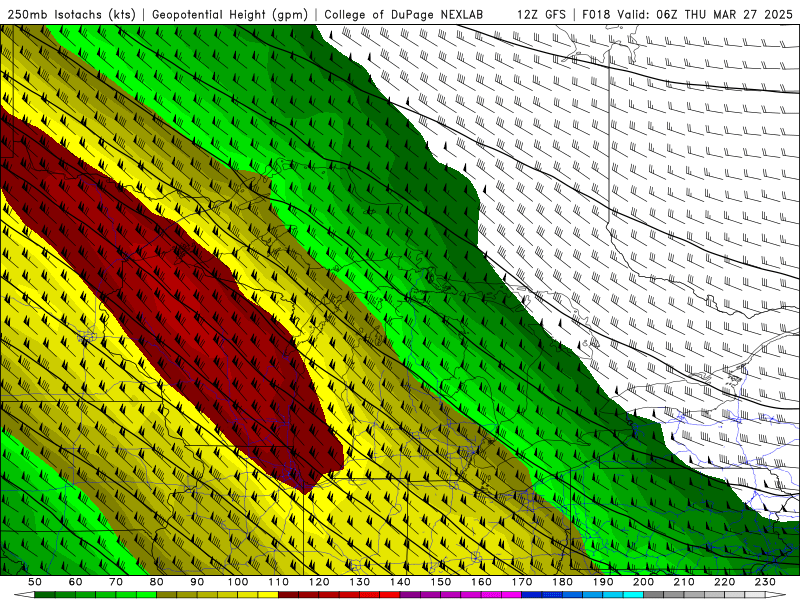Select the bright red swatch just before 140
The image size is (800, 600).
[390, 595]
